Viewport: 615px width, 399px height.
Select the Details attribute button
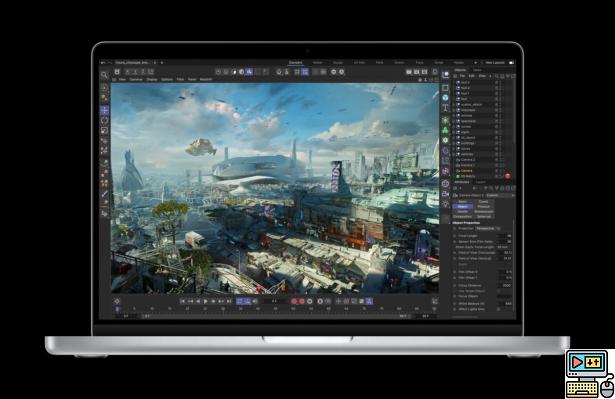point(463,211)
